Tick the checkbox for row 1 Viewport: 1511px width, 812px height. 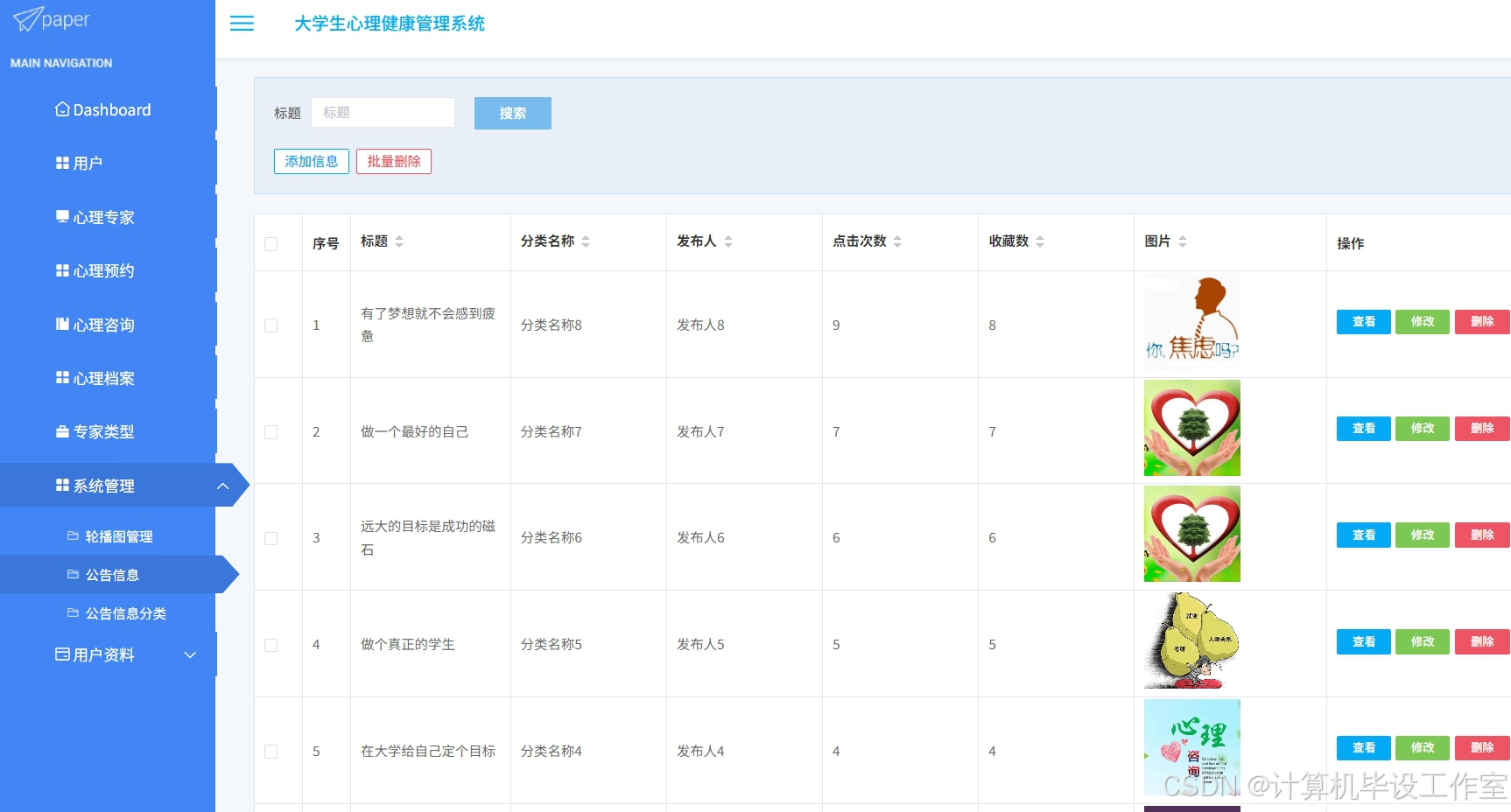271,325
